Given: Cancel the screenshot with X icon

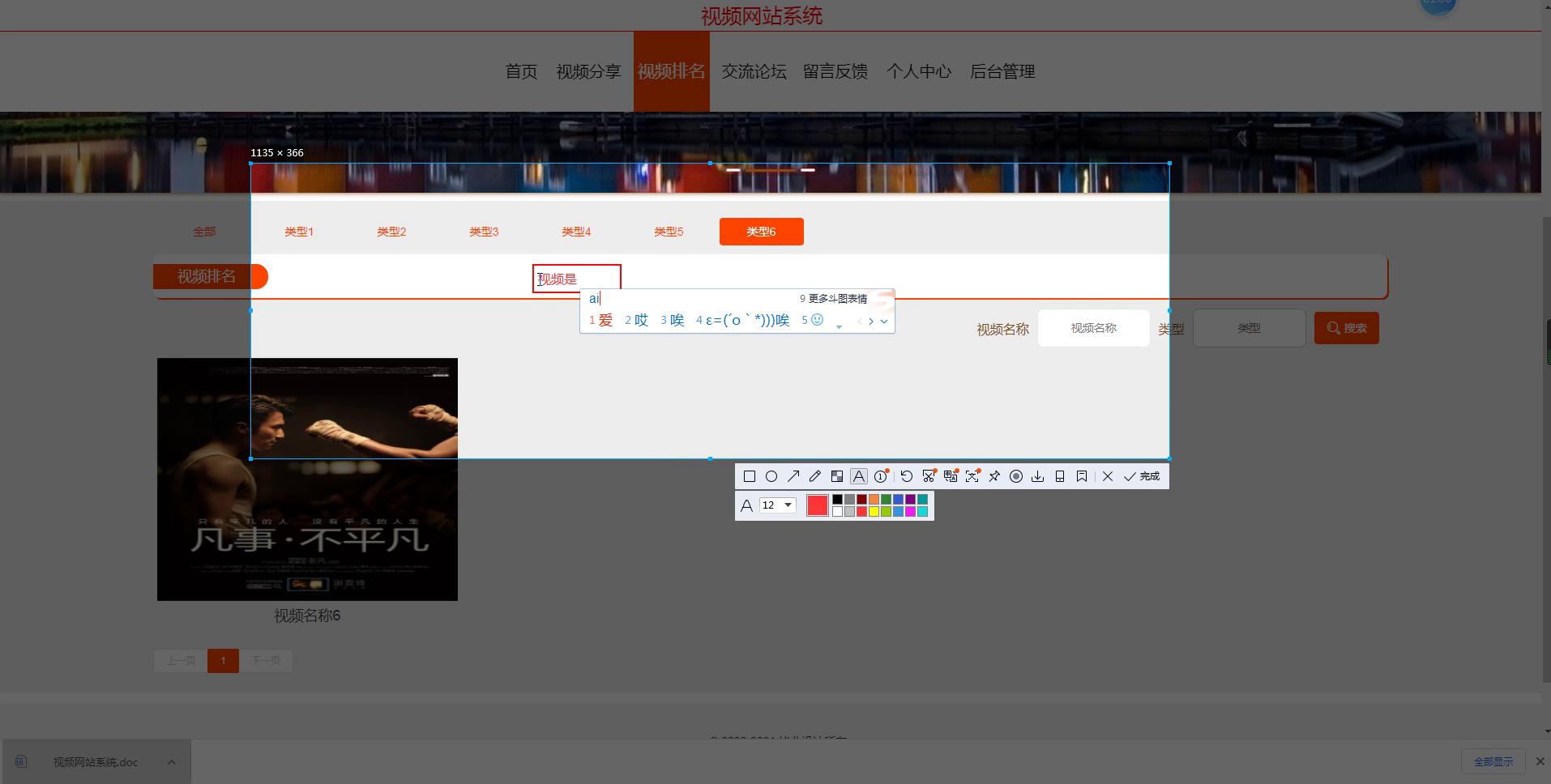Looking at the screenshot, I should tap(1108, 476).
